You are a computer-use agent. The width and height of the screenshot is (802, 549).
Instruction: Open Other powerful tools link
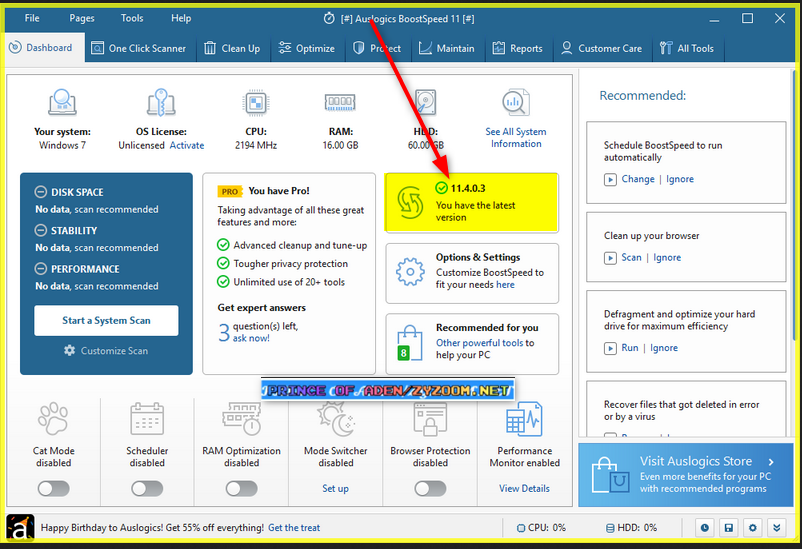(x=479, y=343)
